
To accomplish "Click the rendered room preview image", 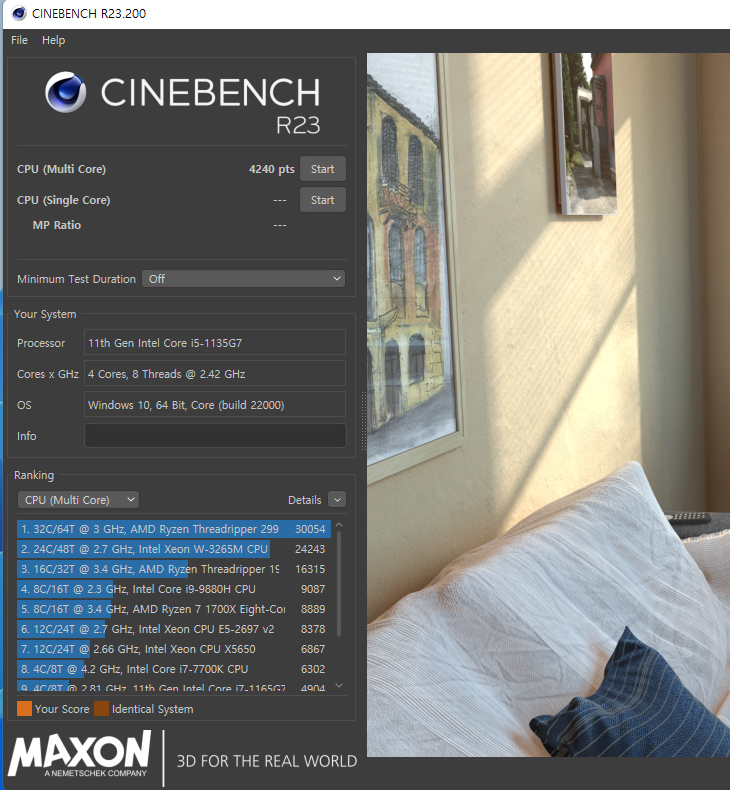I will click(x=548, y=405).
